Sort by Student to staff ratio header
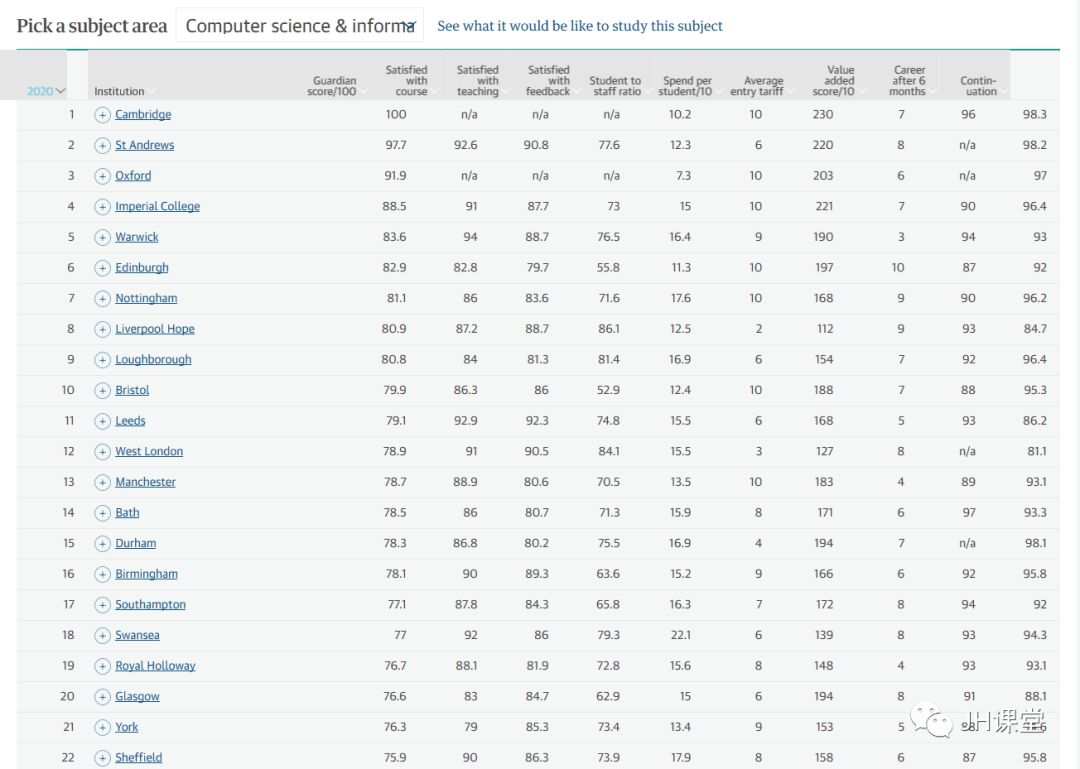1080x769 pixels. coord(617,86)
